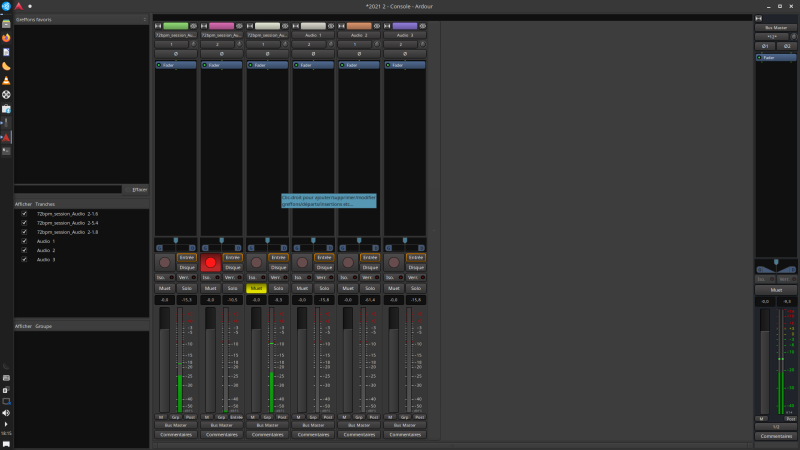800x450 pixels.
Task: Invert phase on the Audio 2 strip
Action: coord(359,54)
